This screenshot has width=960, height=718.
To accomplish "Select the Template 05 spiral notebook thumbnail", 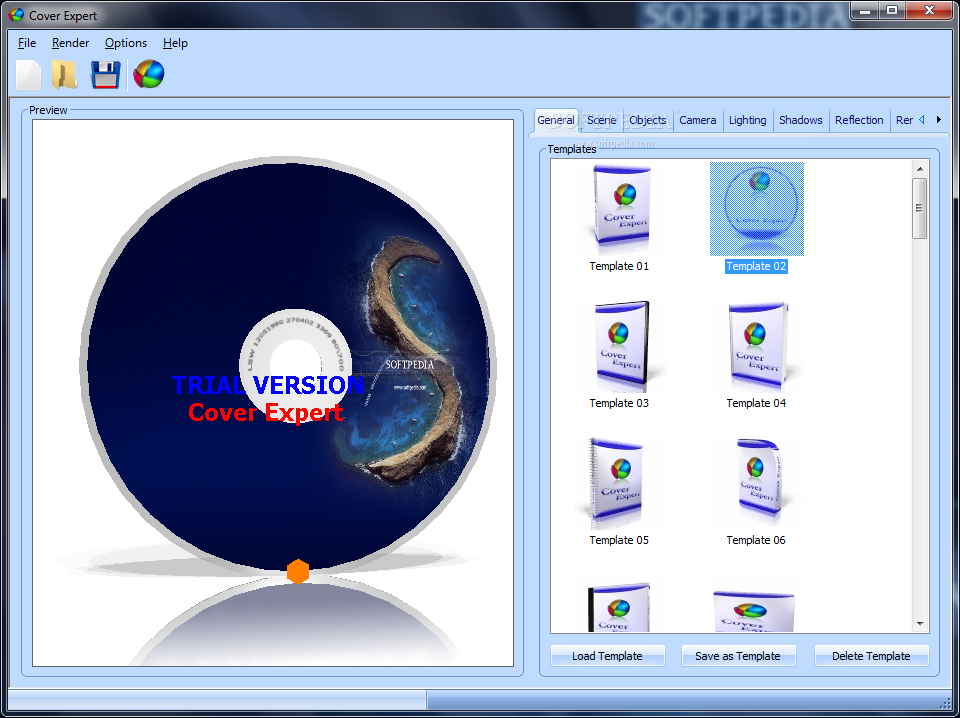I will [x=619, y=484].
